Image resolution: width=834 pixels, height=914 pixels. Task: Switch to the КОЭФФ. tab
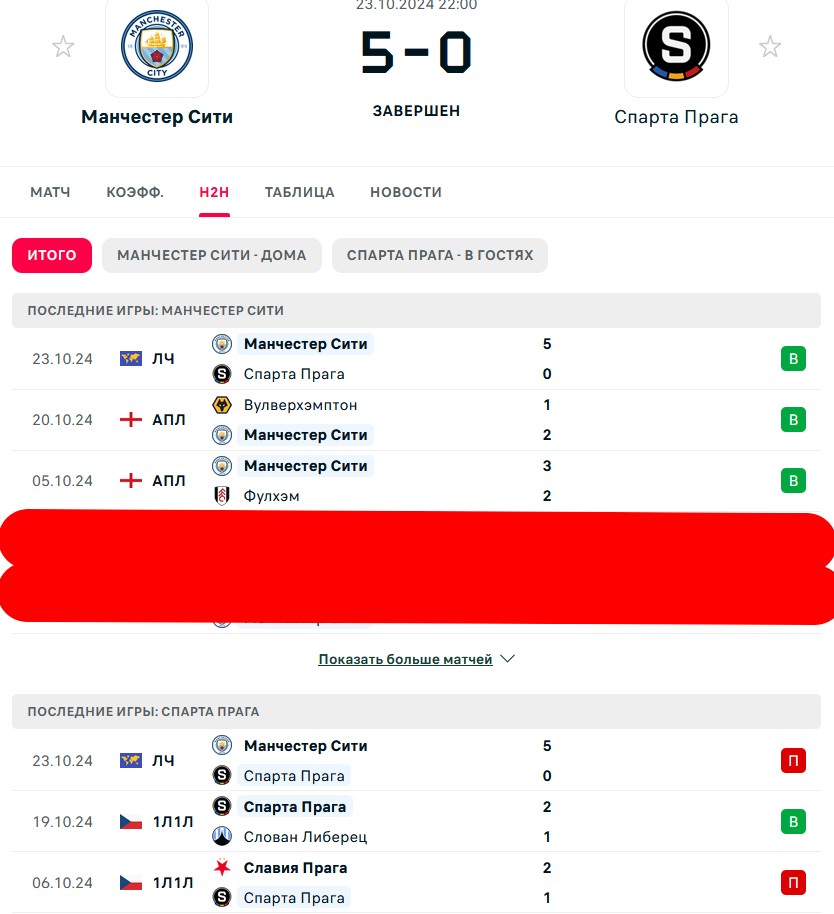click(x=135, y=192)
